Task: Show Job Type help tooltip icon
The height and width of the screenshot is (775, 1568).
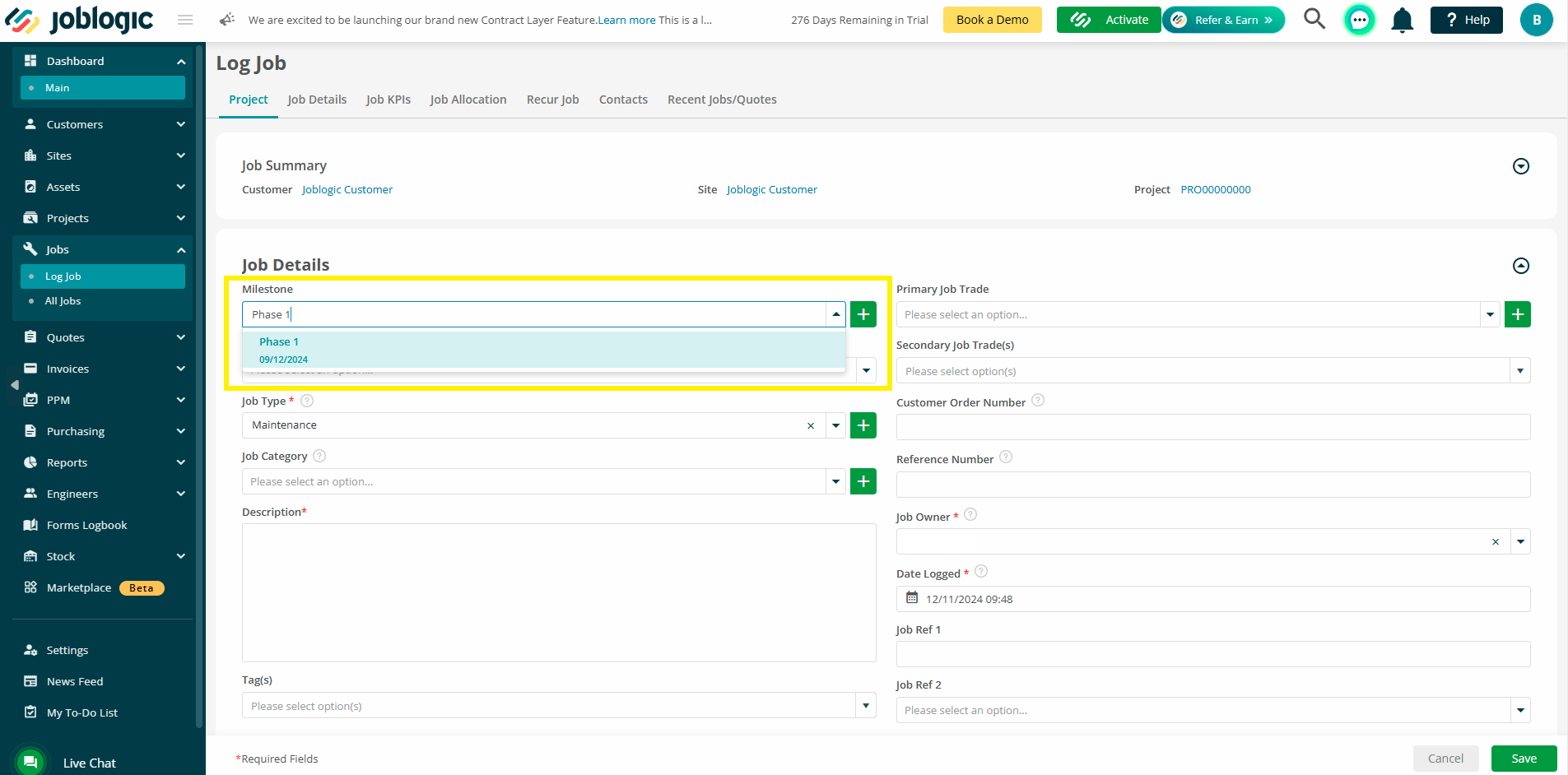Action: (x=307, y=401)
